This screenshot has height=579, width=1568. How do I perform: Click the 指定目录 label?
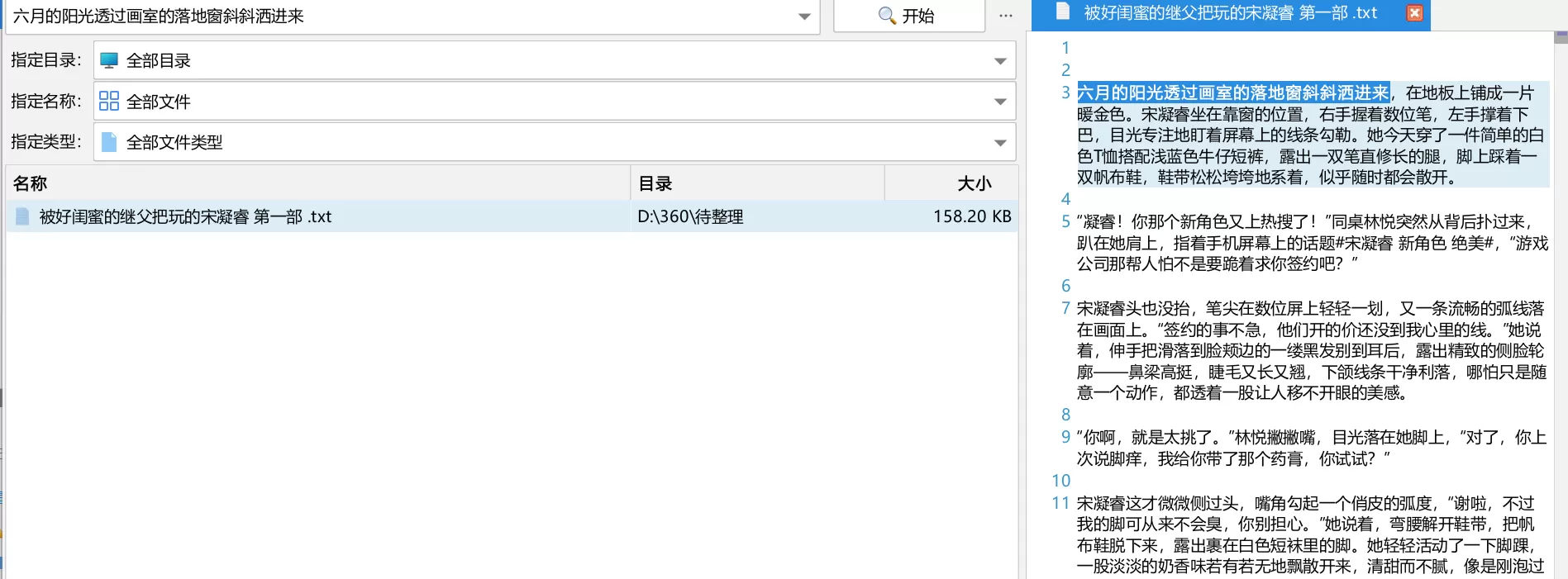pos(46,60)
